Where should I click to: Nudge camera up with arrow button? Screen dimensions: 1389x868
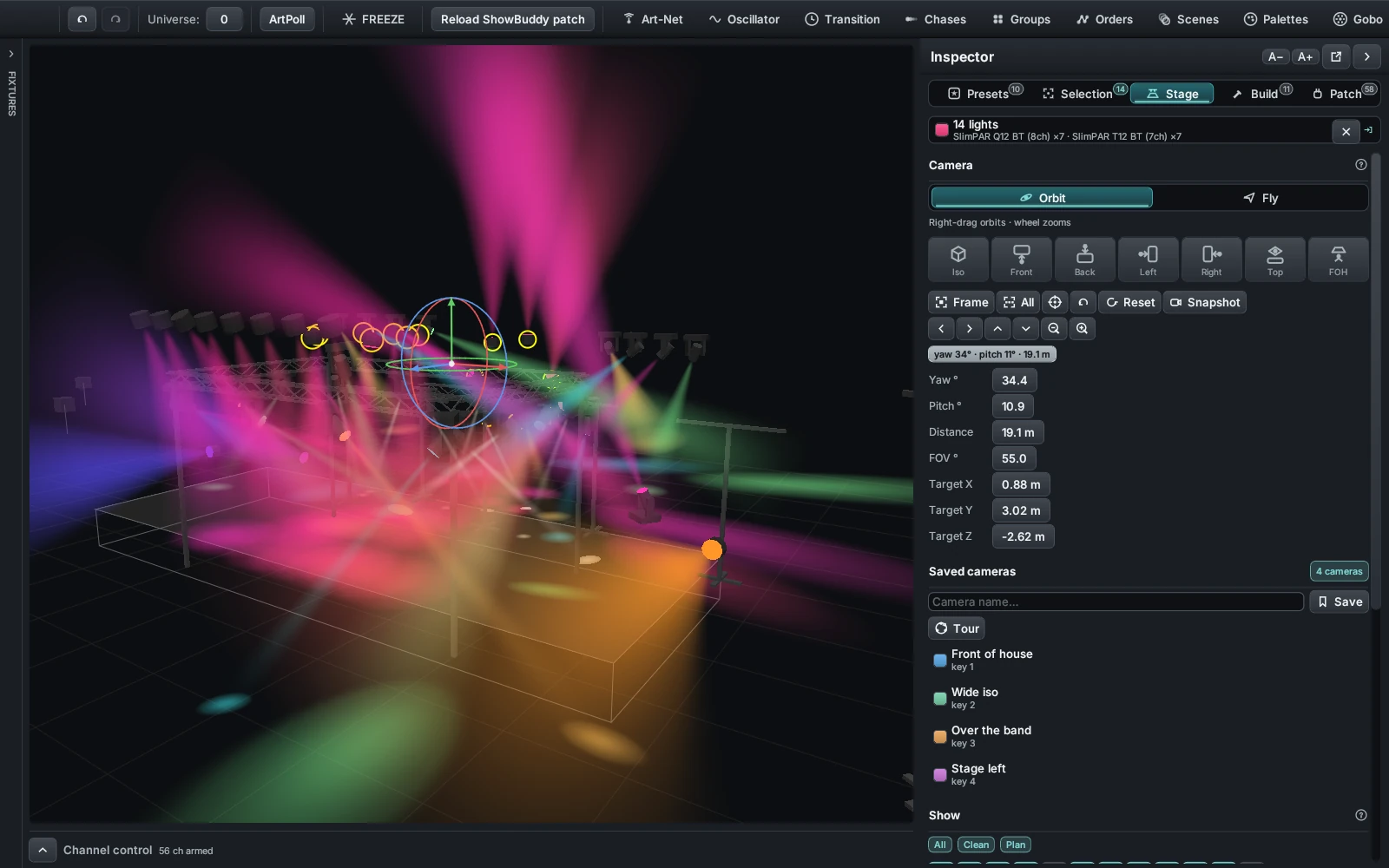[x=997, y=328]
